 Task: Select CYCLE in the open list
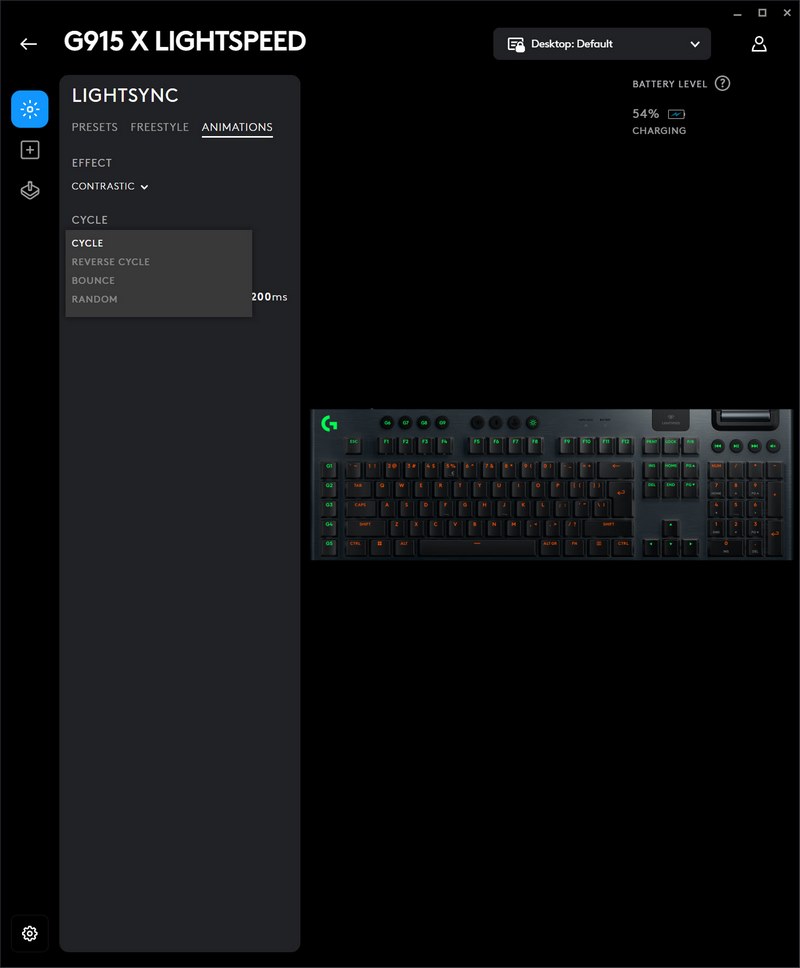tap(88, 243)
